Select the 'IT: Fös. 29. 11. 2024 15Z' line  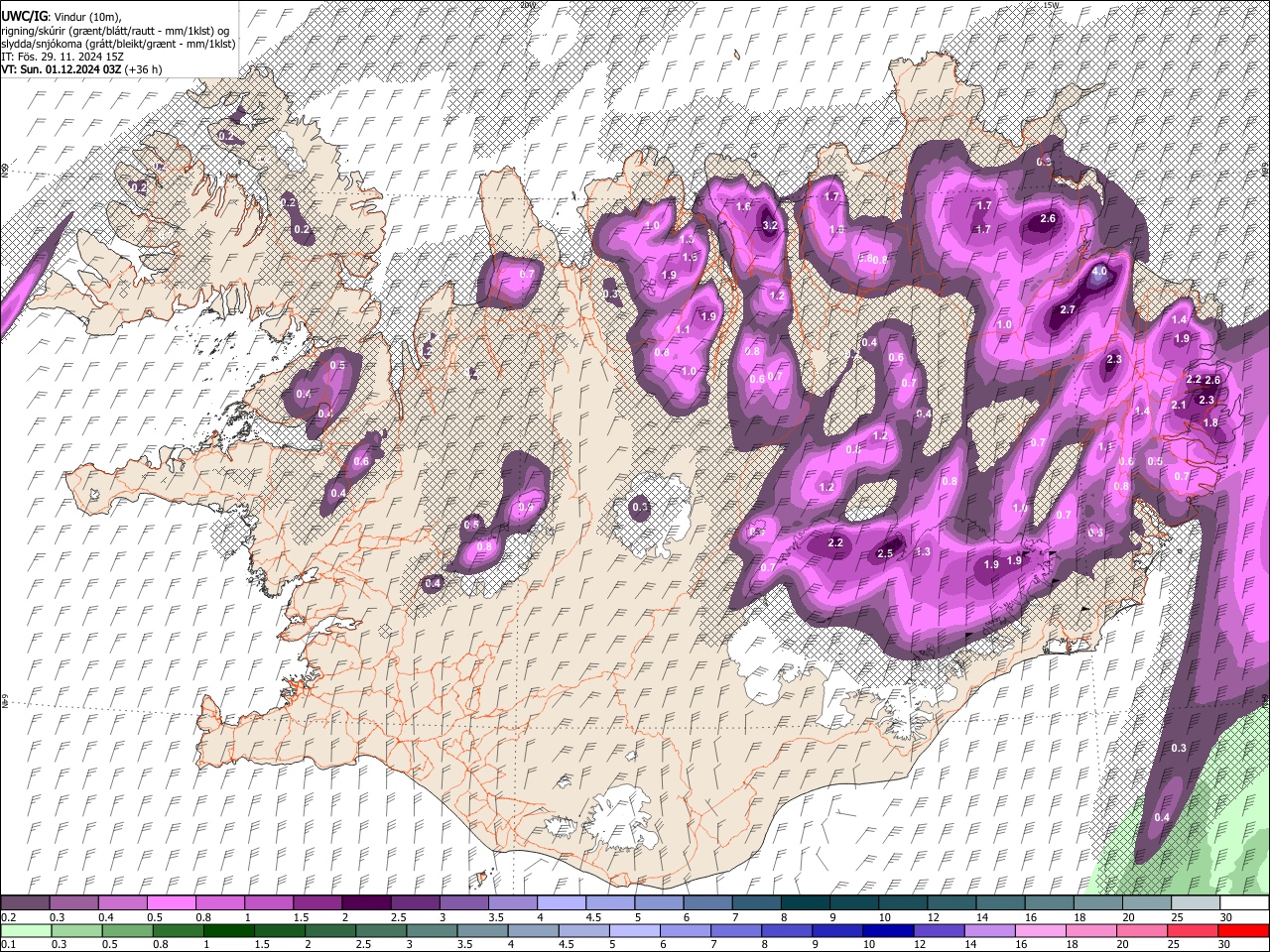click(x=62, y=57)
